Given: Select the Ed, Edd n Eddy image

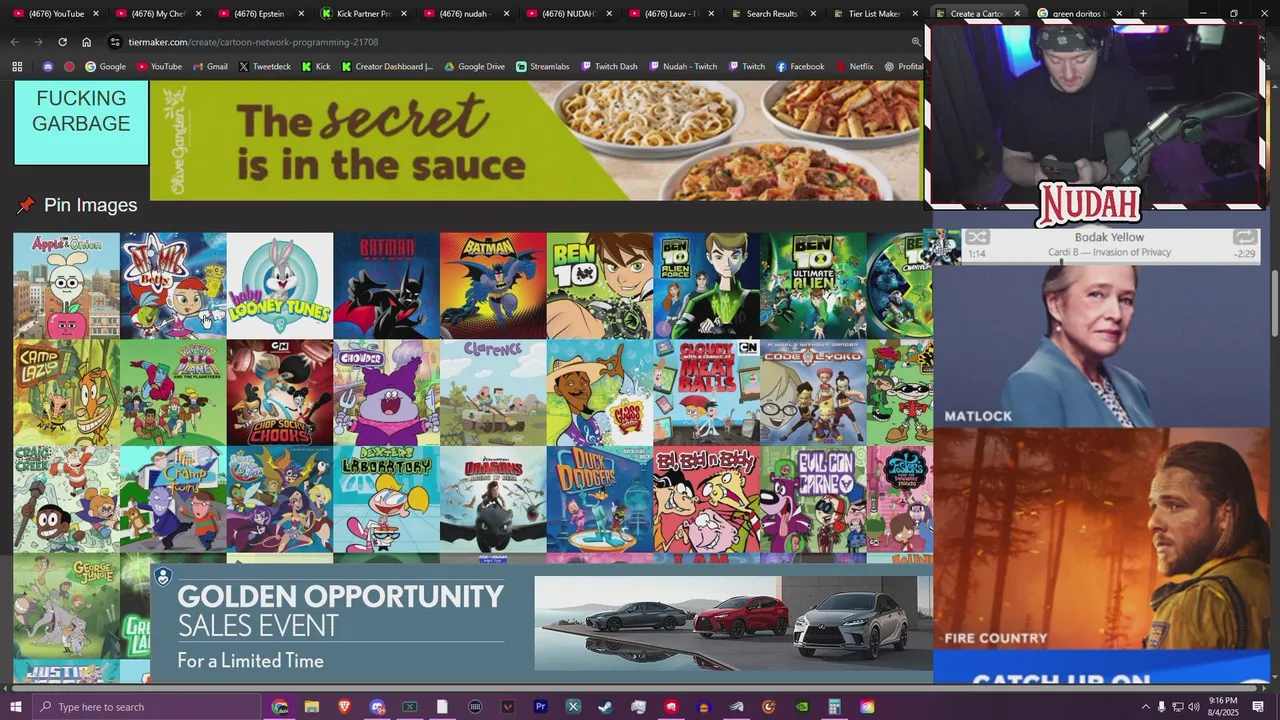Looking at the screenshot, I should (707, 499).
